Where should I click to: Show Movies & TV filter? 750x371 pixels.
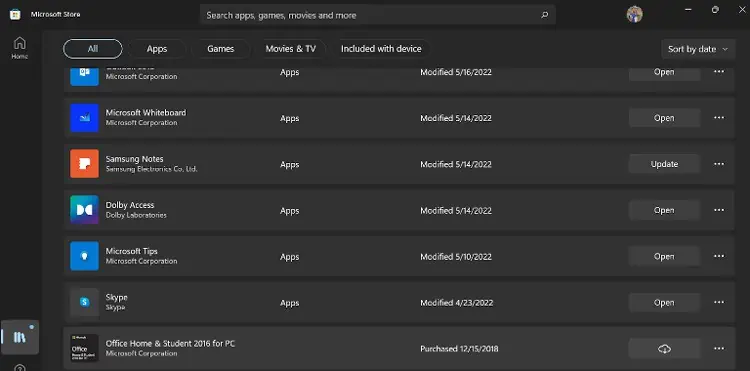(291, 49)
